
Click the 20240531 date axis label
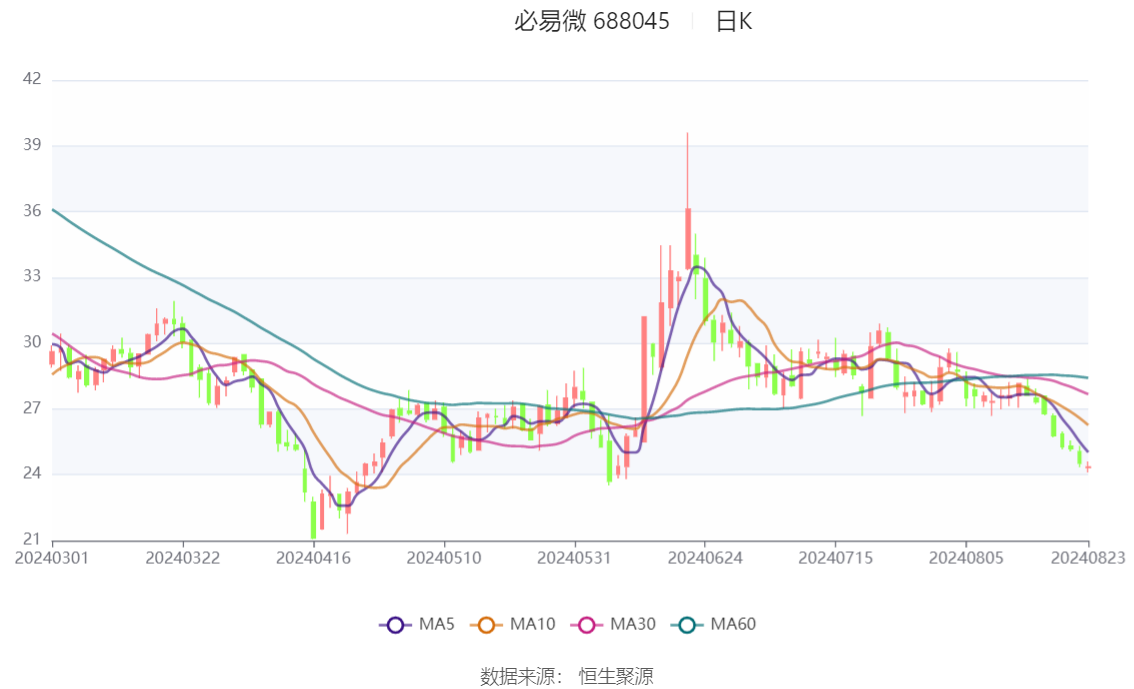[x=574, y=558]
